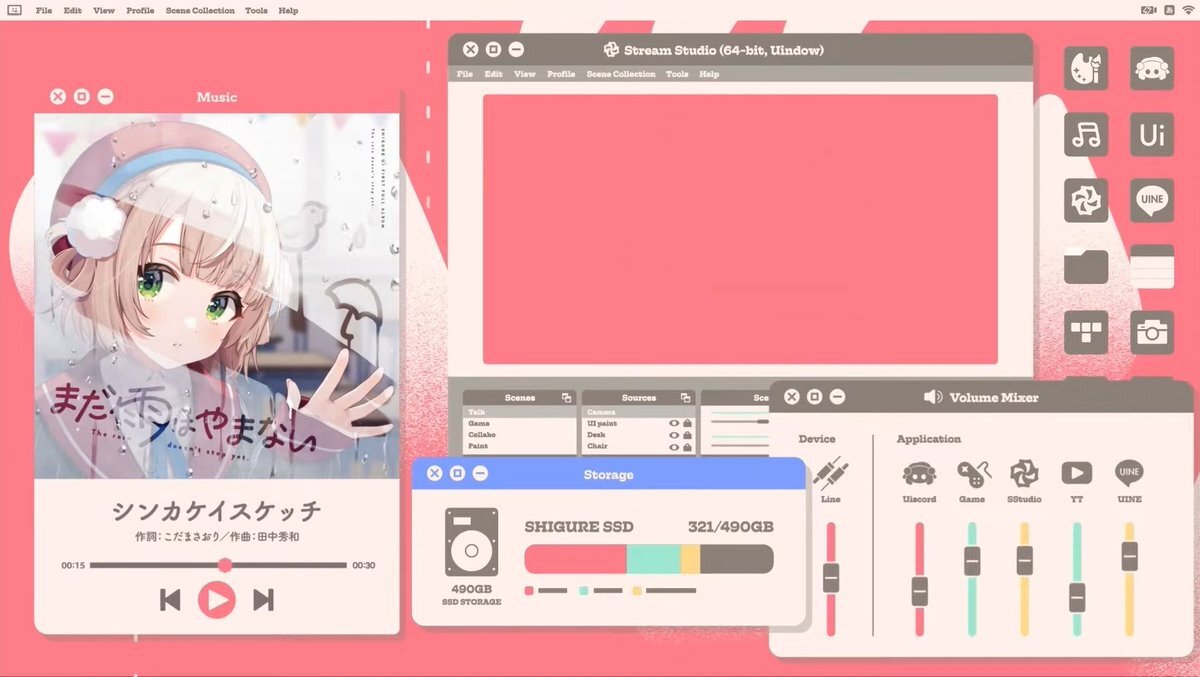Hide the Desk source
The image size is (1200, 677).
(674, 435)
